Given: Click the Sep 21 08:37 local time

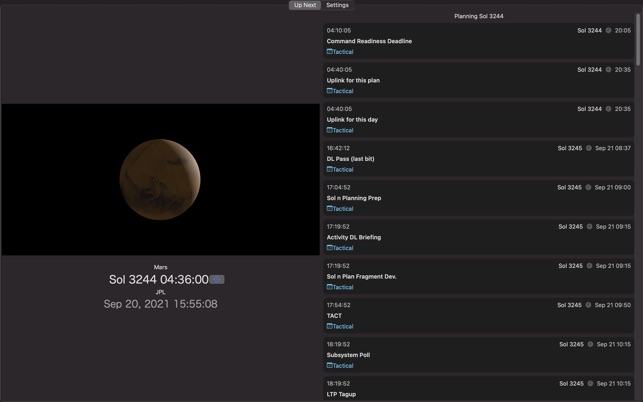Looking at the screenshot, I should pos(613,148).
